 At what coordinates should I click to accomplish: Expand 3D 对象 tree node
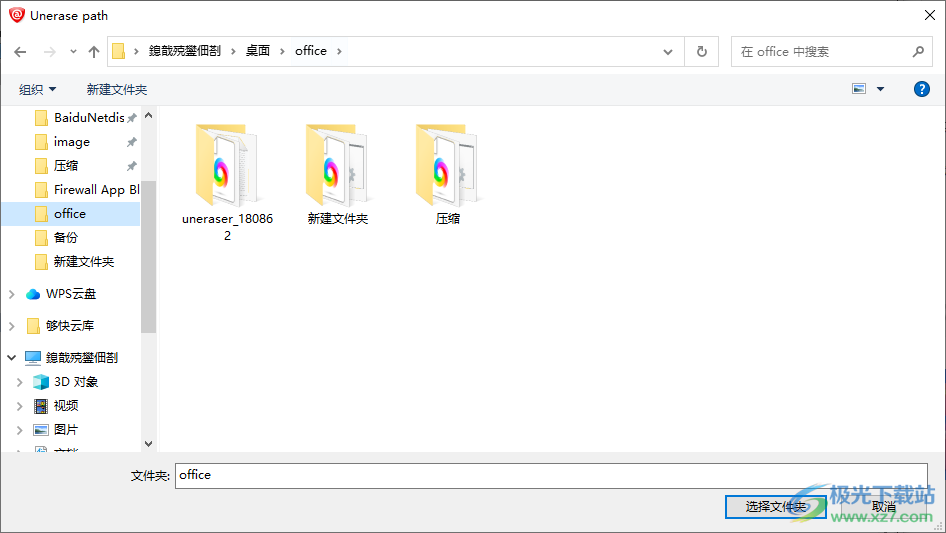click(19, 382)
